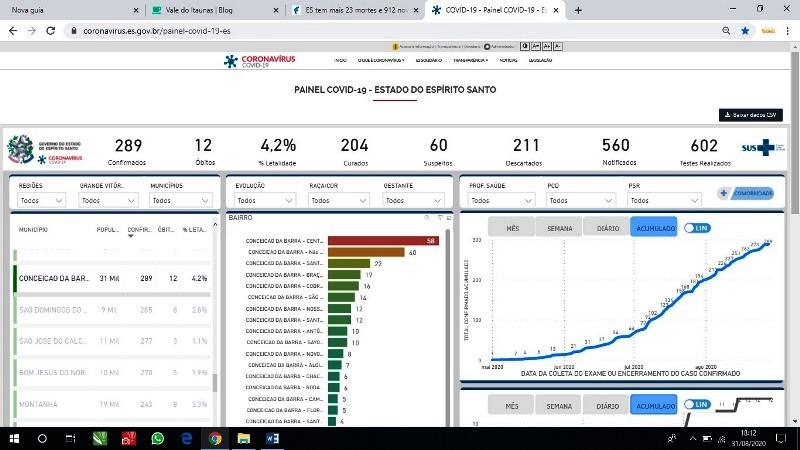This screenshot has width=800, height=450.
Task: Show hidden system tray icons
Action: pos(692,439)
